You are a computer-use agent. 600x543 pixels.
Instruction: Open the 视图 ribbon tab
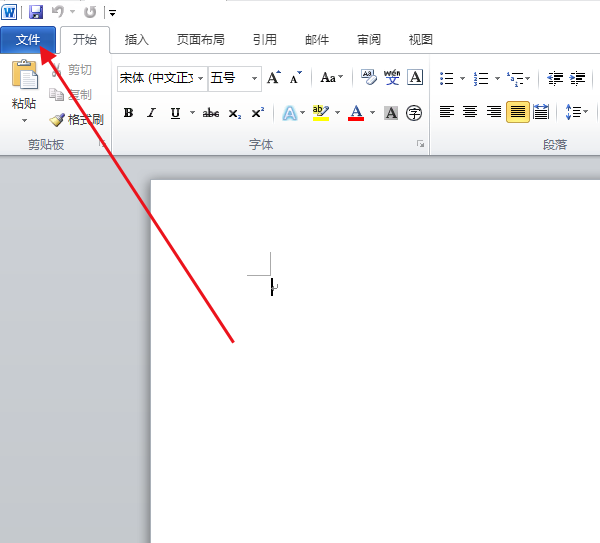click(x=421, y=40)
